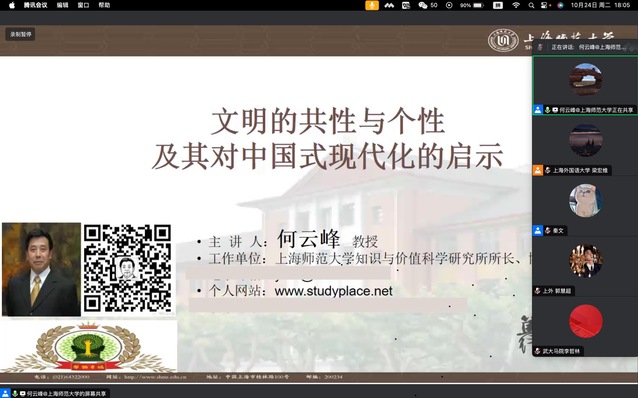Click the Spotlight search icon
638x398 pixels.
pos(531,5)
